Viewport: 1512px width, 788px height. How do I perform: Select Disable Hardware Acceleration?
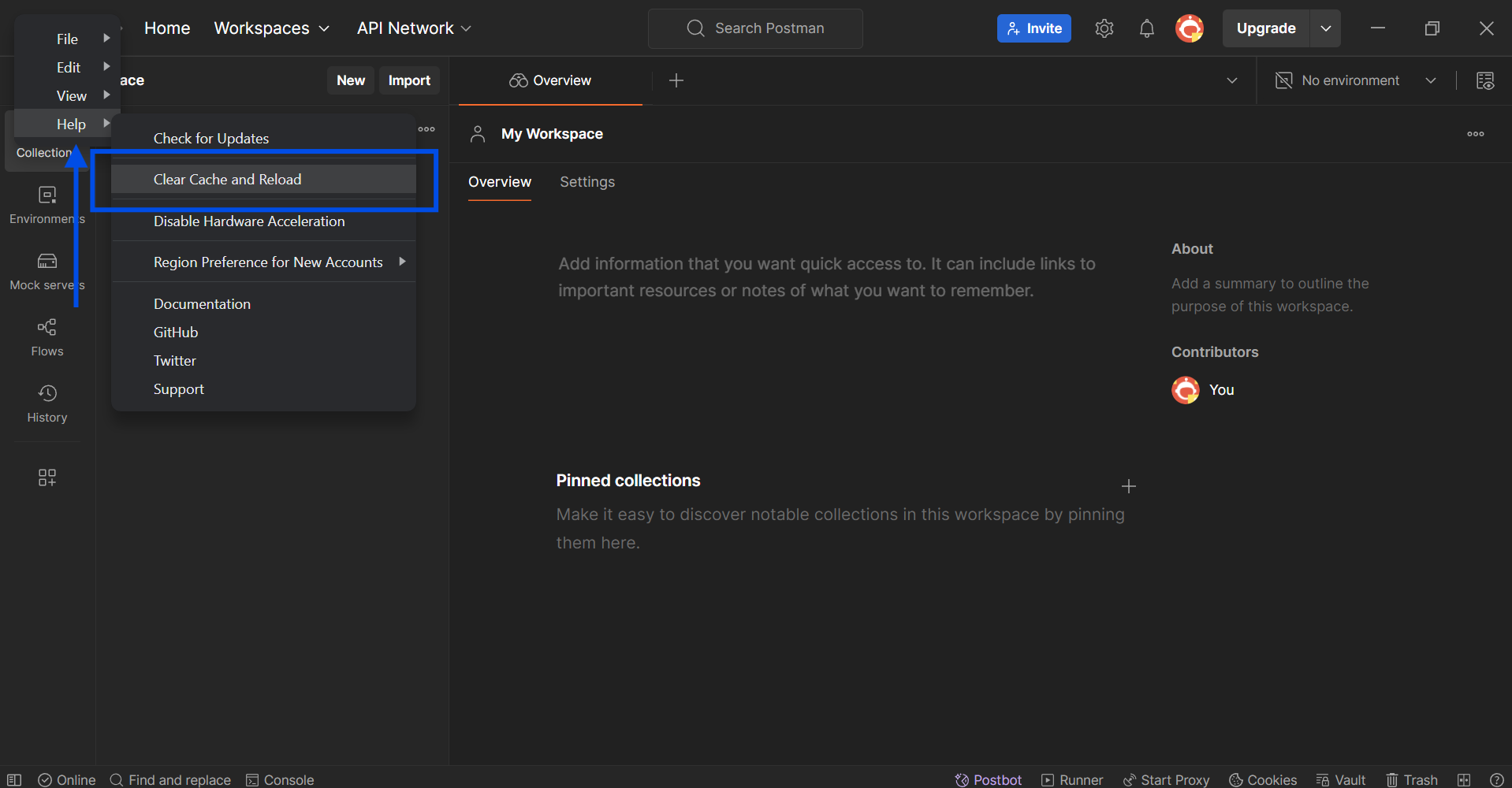(x=263, y=221)
